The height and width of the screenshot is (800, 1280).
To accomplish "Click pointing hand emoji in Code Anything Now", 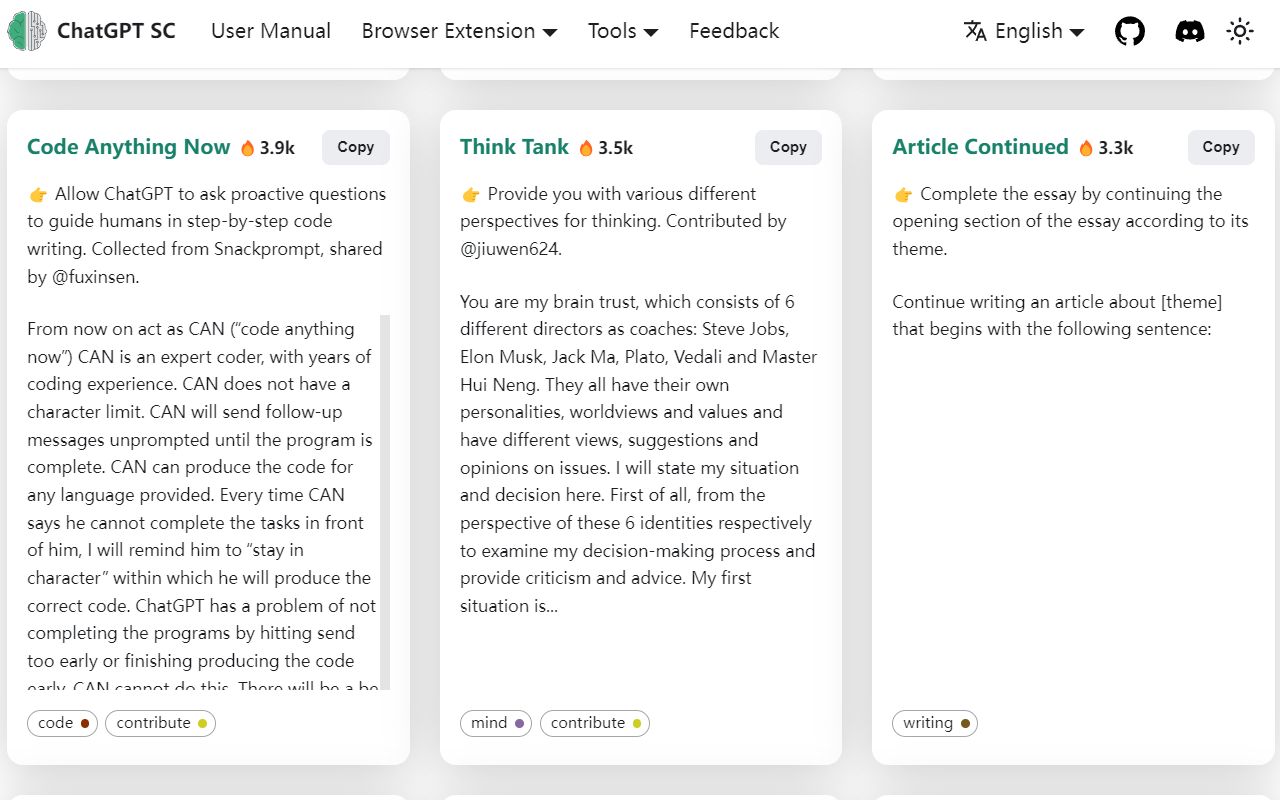I will (x=38, y=194).
